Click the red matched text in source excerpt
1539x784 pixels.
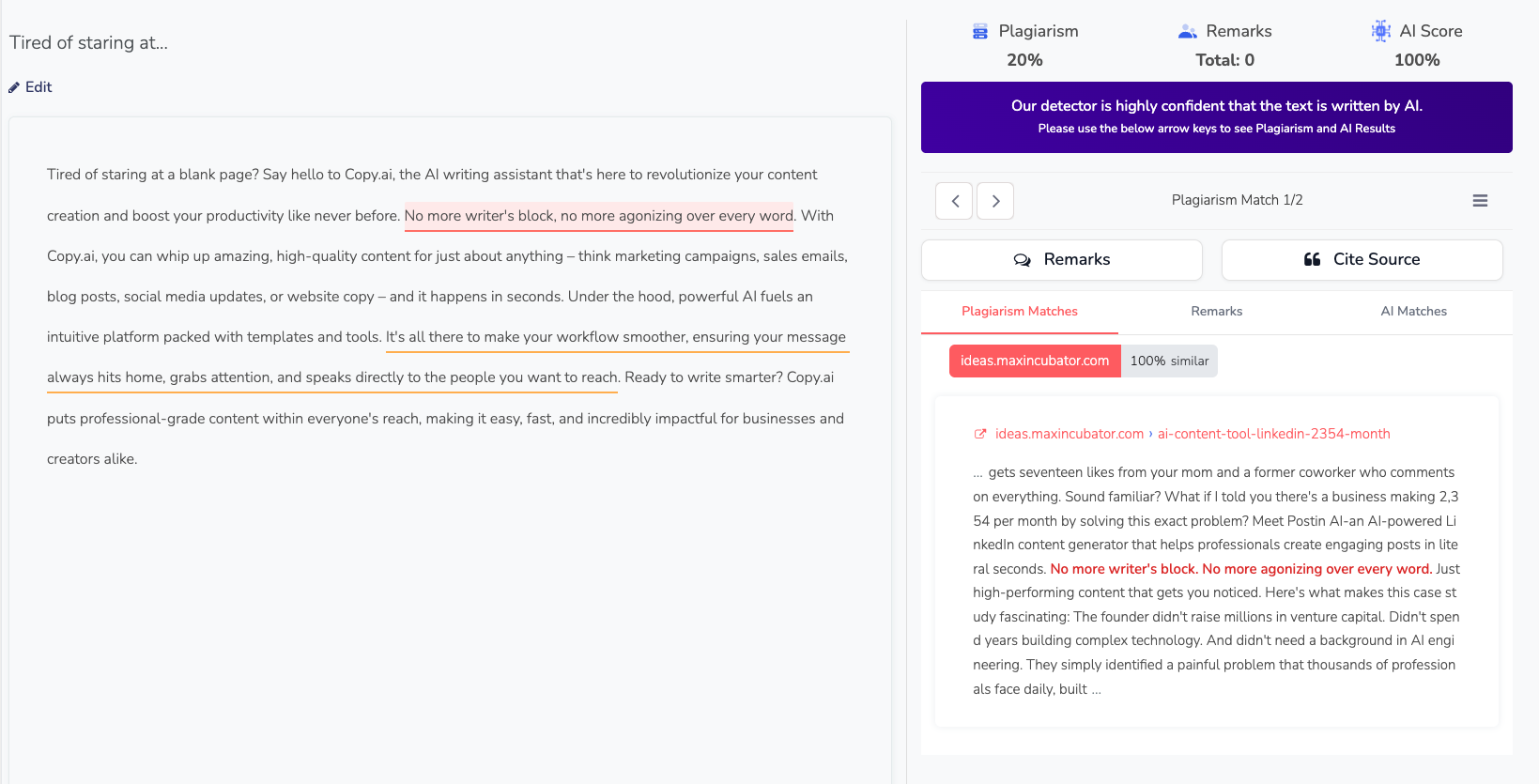click(1240, 569)
